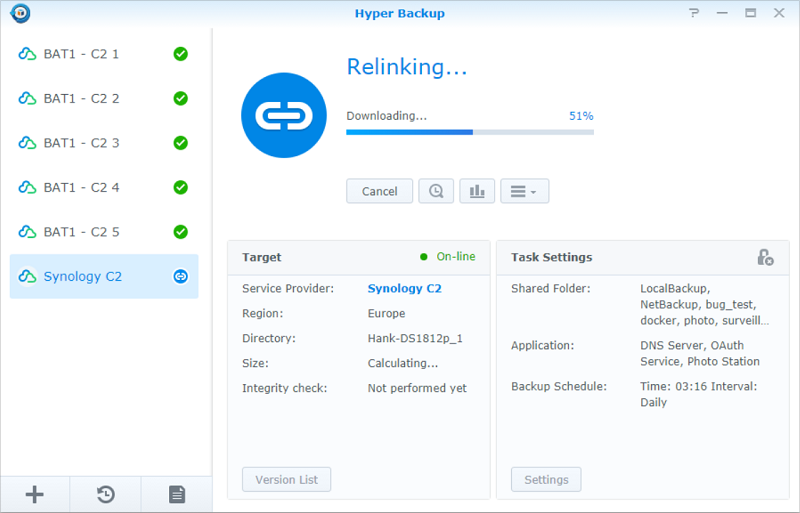Open the backup log document icon
Screen dimensions: 800x513
click(176, 494)
